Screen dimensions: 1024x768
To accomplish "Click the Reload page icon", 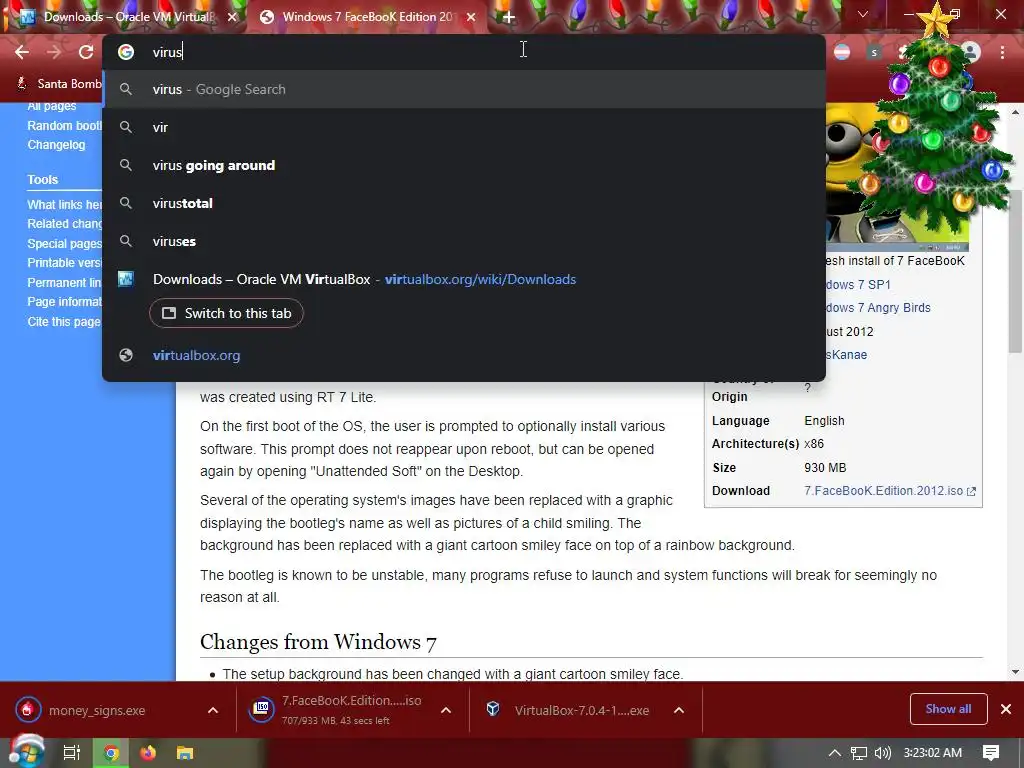I will pos(86,52).
